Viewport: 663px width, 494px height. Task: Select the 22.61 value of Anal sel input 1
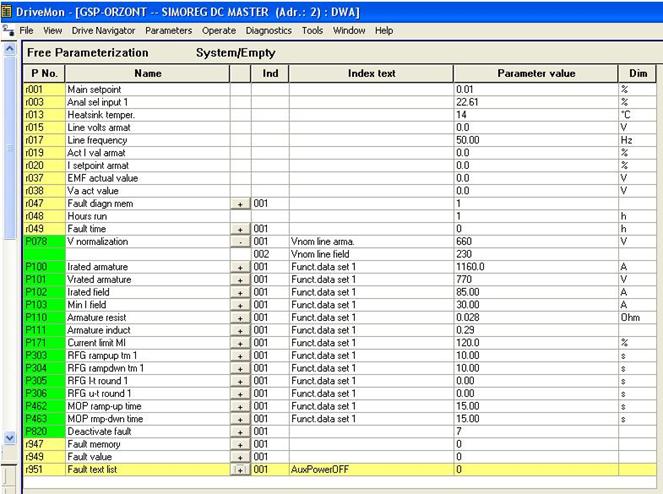pos(536,102)
